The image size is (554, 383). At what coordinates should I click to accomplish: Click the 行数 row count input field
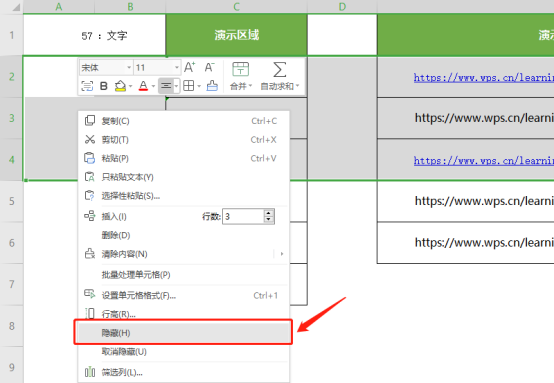243,216
